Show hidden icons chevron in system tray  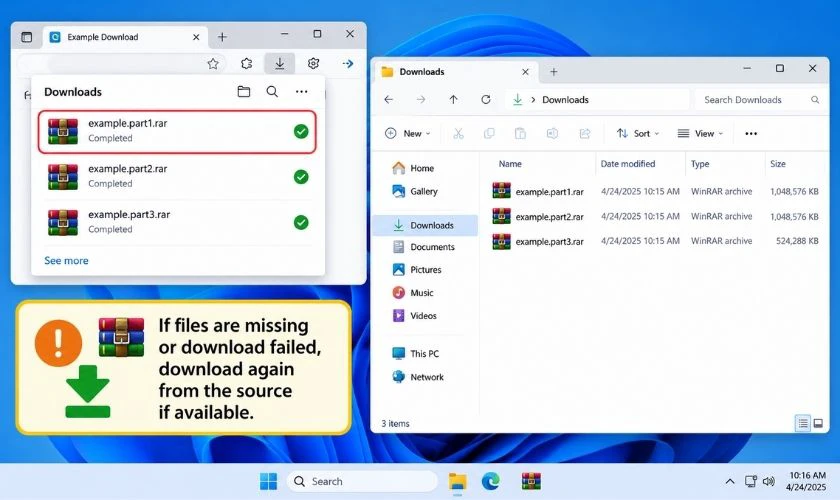[730, 481]
